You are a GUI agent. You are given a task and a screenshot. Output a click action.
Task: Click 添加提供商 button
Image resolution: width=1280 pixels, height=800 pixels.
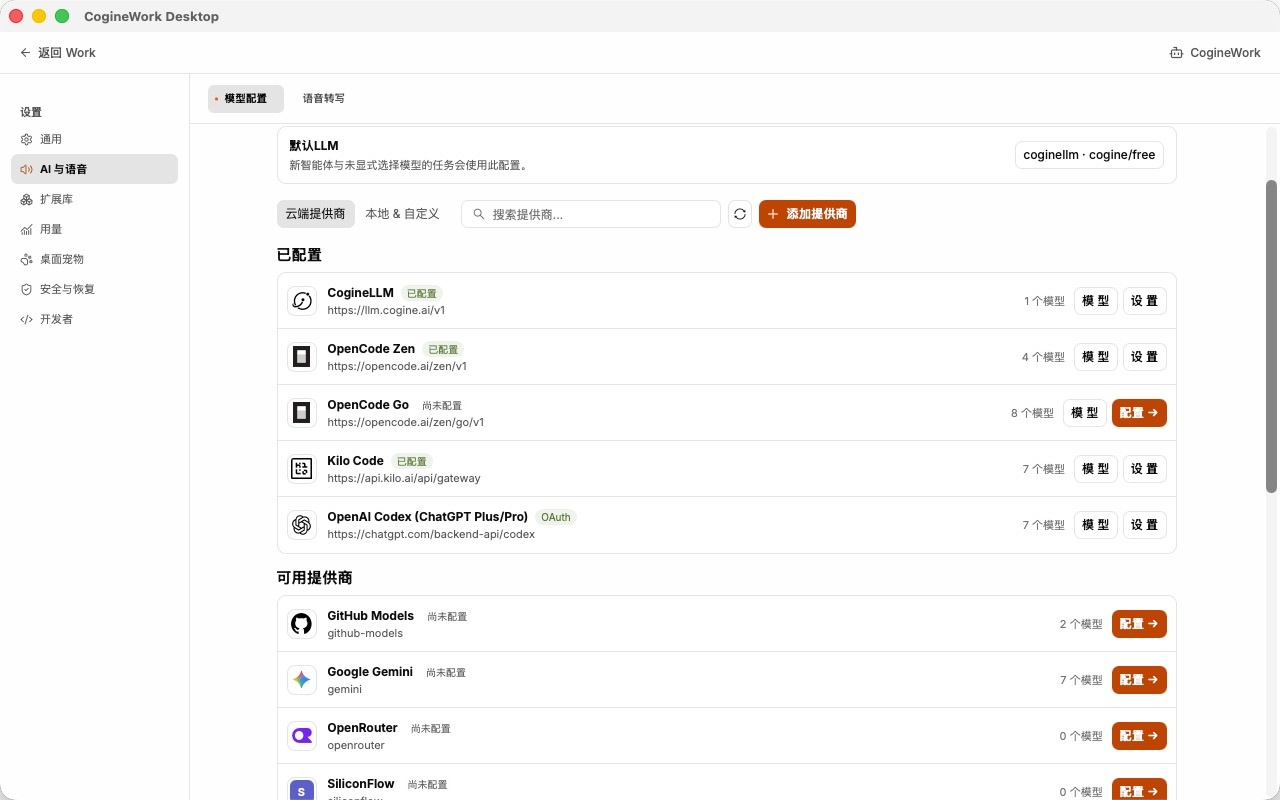(807, 214)
